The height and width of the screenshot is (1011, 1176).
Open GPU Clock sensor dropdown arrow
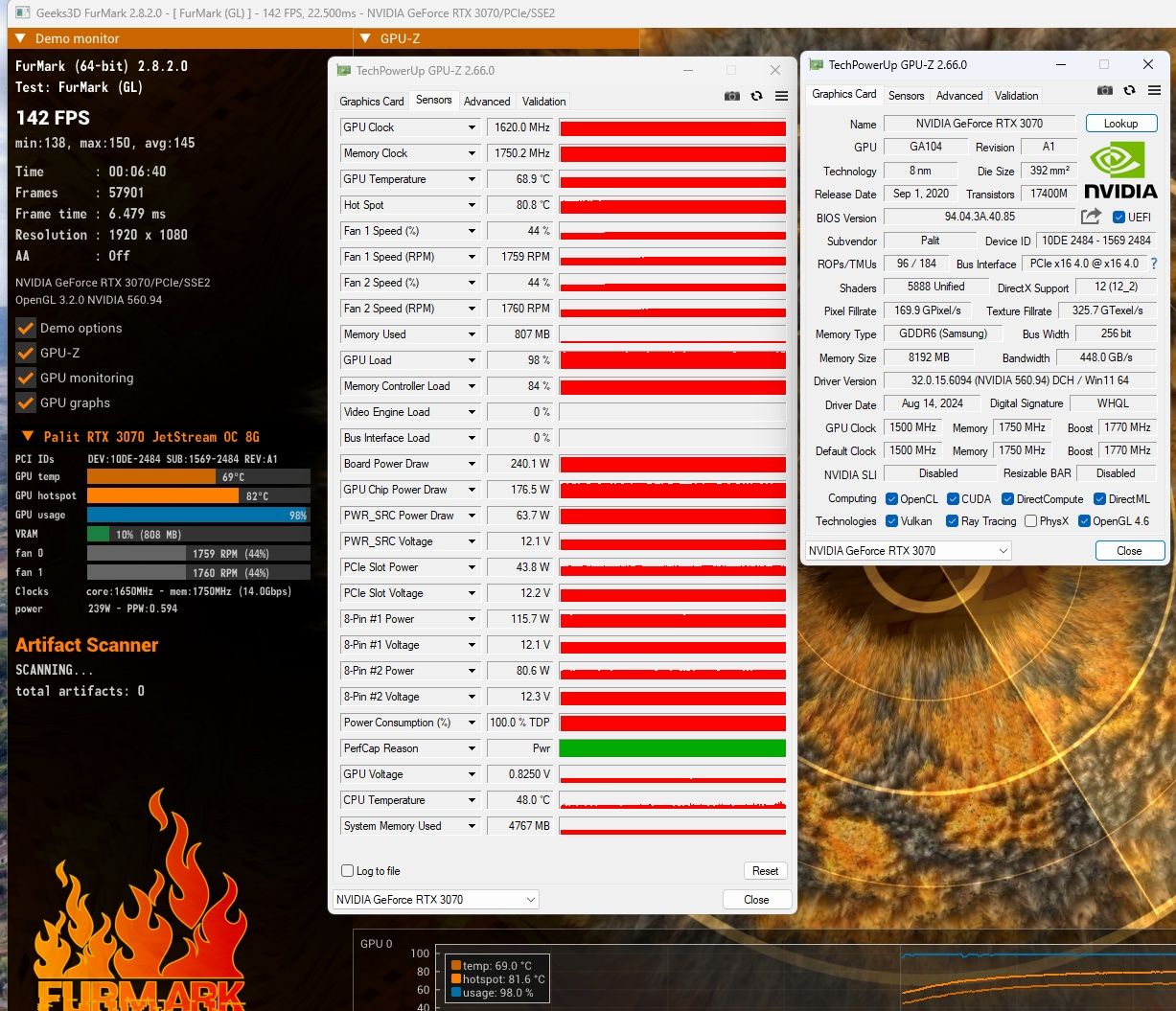(472, 127)
